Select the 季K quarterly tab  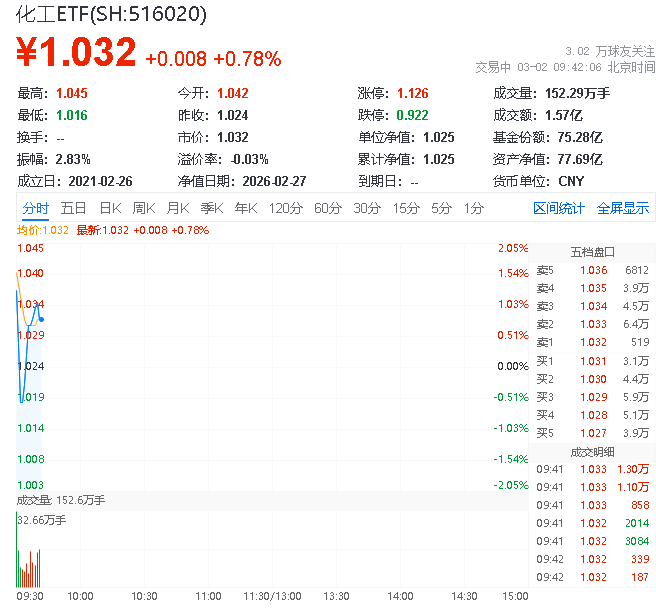tap(211, 208)
